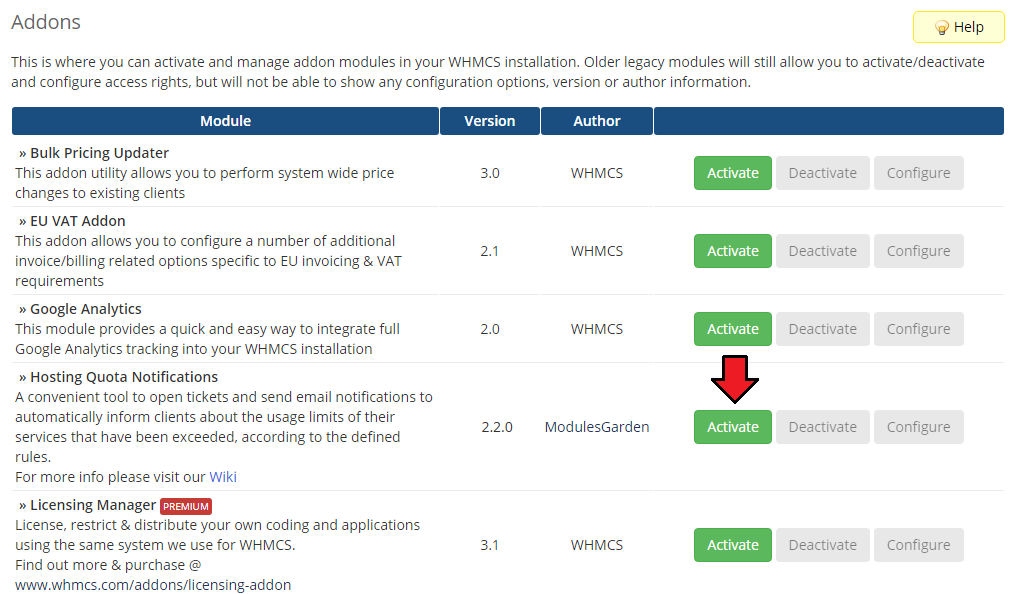The image size is (1017, 594).
Task: Activate Hosting Quota Notifications module
Action: [732, 427]
